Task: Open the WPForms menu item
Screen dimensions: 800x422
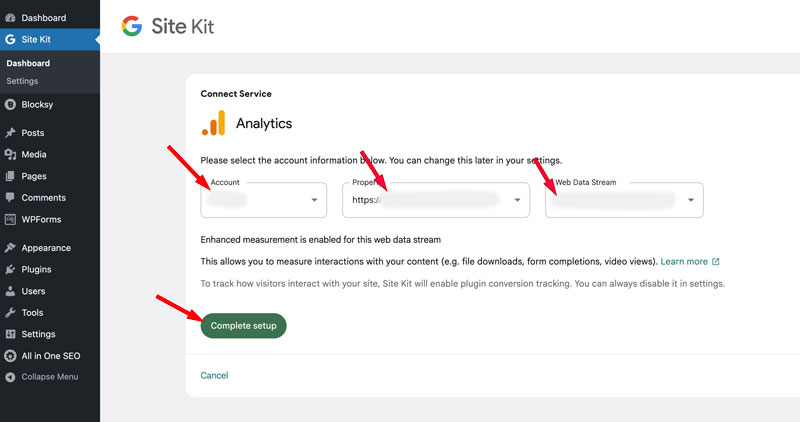Action: click(x=42, y=219)
